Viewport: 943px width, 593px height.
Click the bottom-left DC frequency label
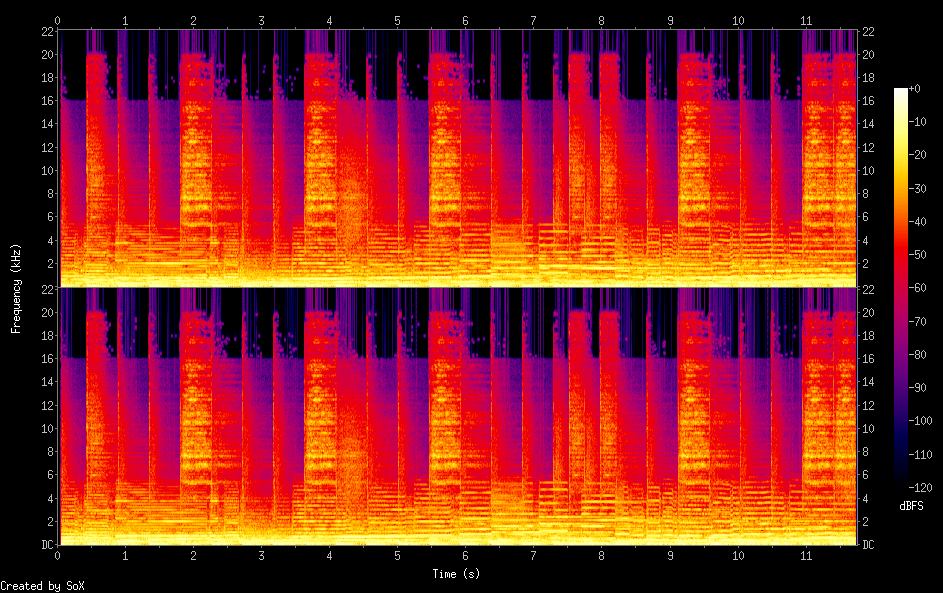(x=48, y=545)
